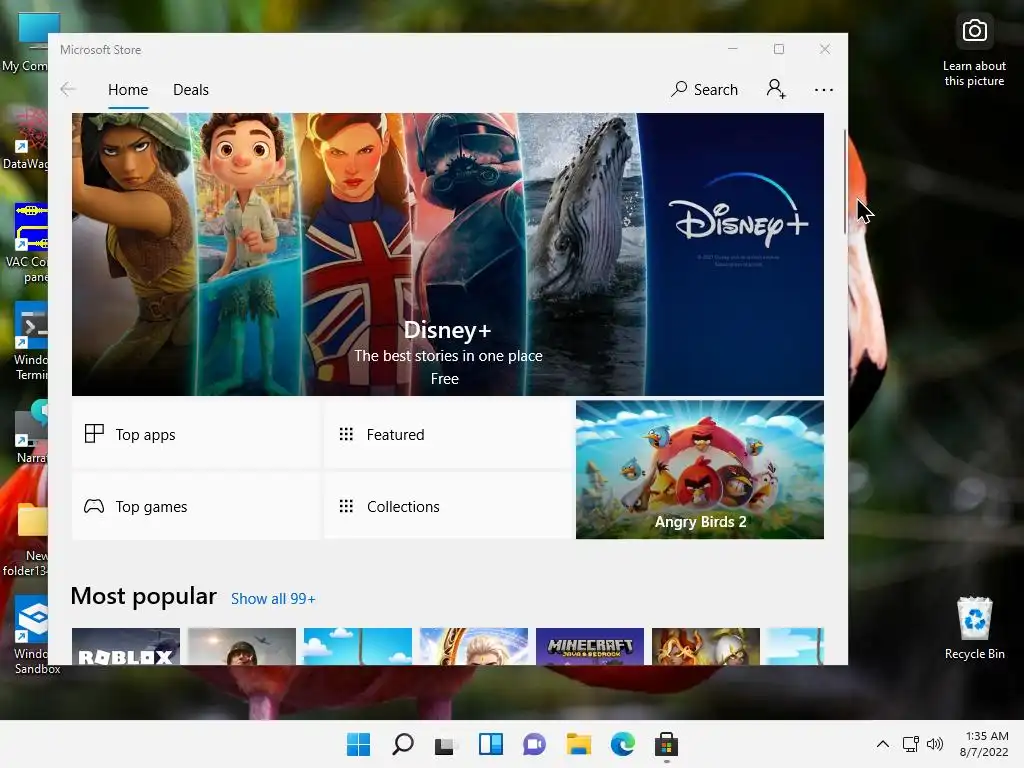Open the three-dot See more menu
1024x768 pixels.
pyautogui.click(x=824, y=89)
